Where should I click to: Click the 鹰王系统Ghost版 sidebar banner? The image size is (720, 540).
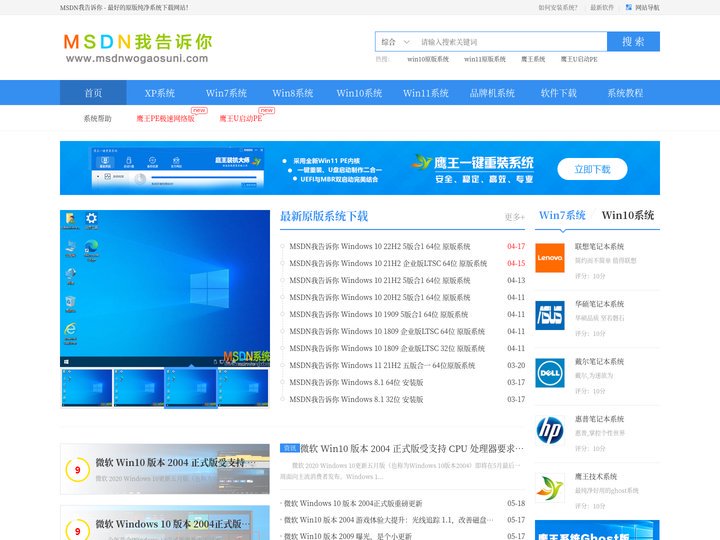click(x=597, y=530)
